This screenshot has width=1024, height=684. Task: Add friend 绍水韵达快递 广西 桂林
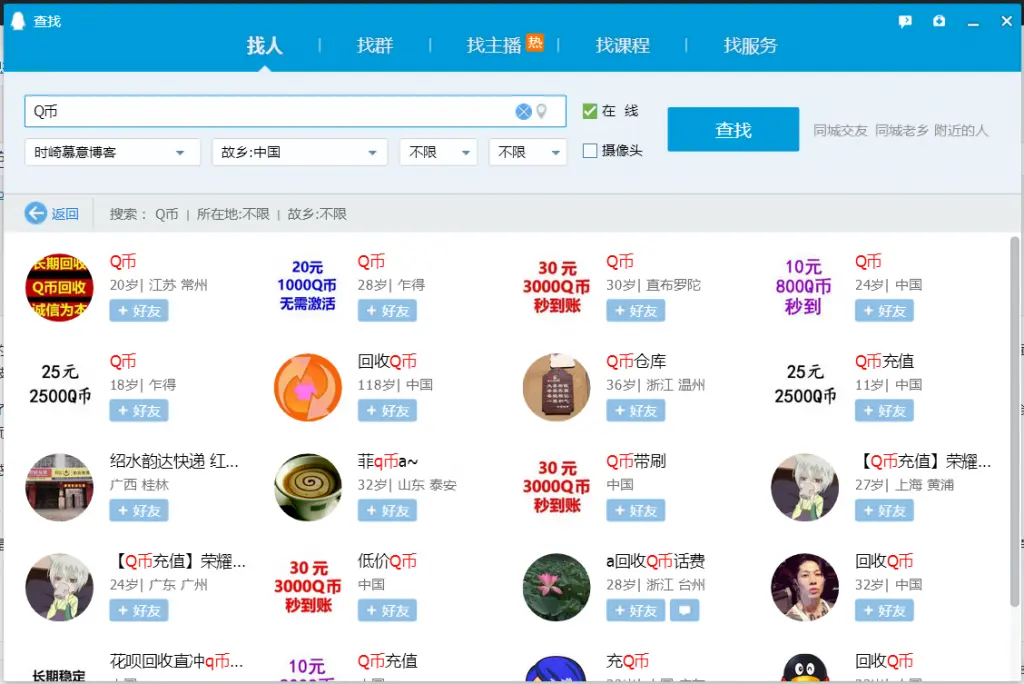click(139, 511)
